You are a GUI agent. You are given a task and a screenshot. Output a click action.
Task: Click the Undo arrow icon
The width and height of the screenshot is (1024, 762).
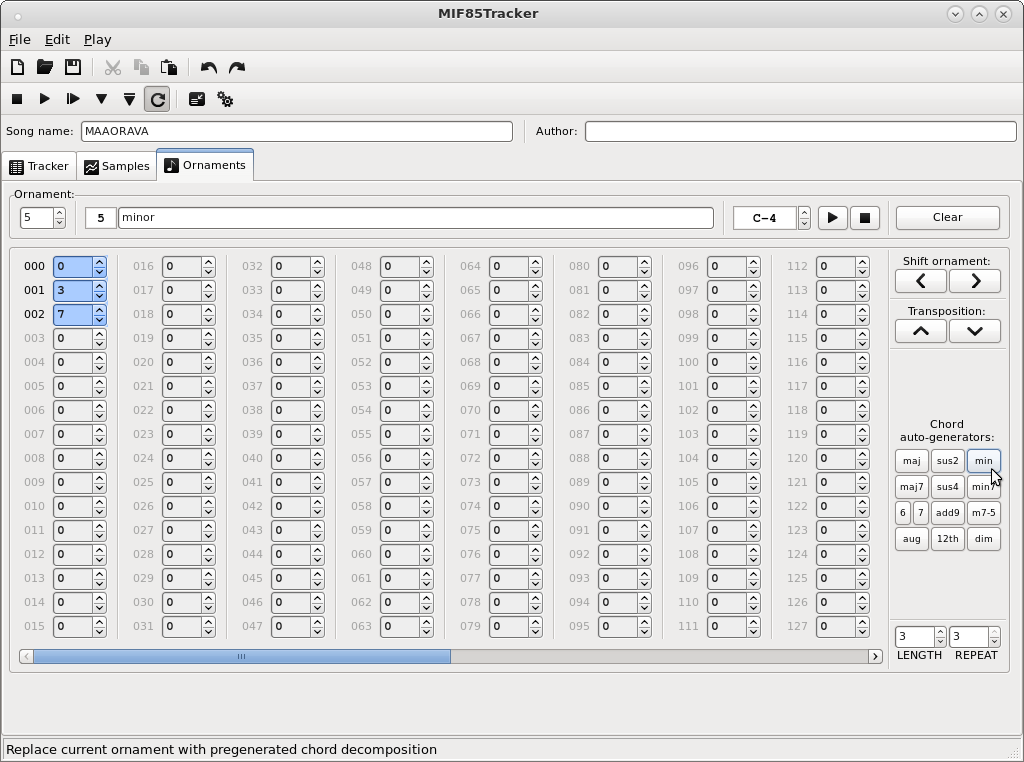[208, 67]
